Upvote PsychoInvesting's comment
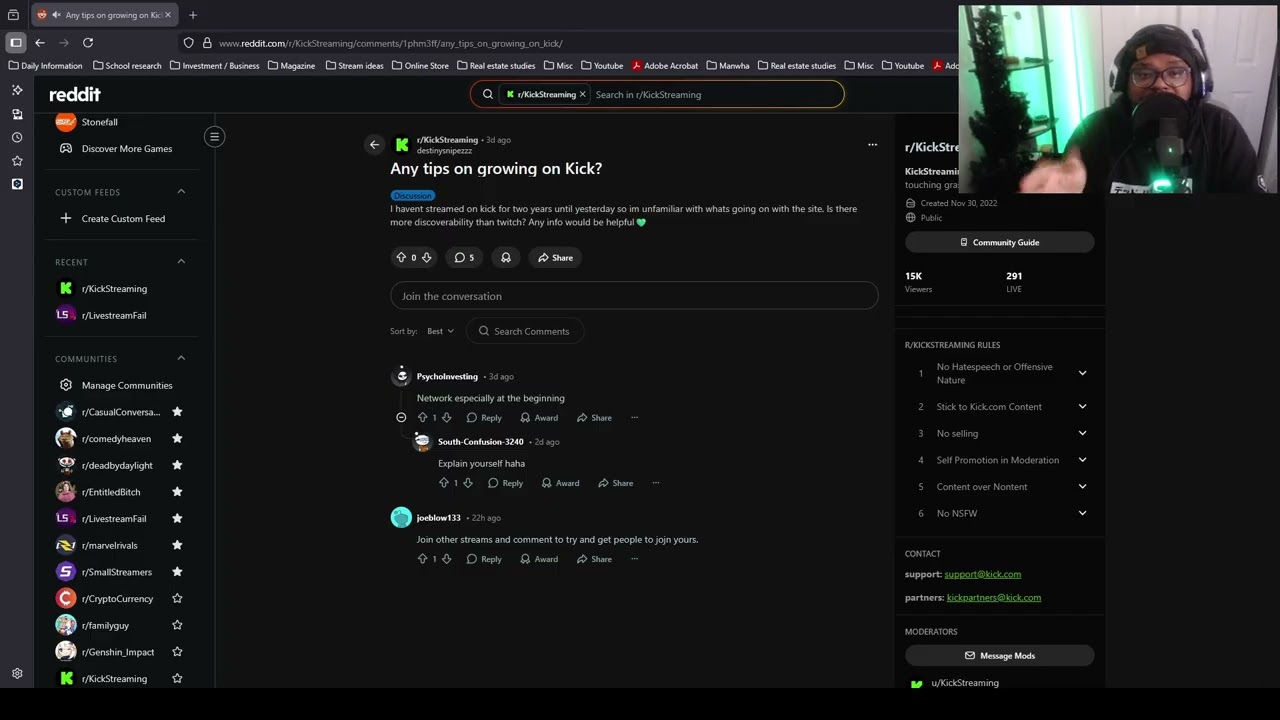 coord(422,418)
